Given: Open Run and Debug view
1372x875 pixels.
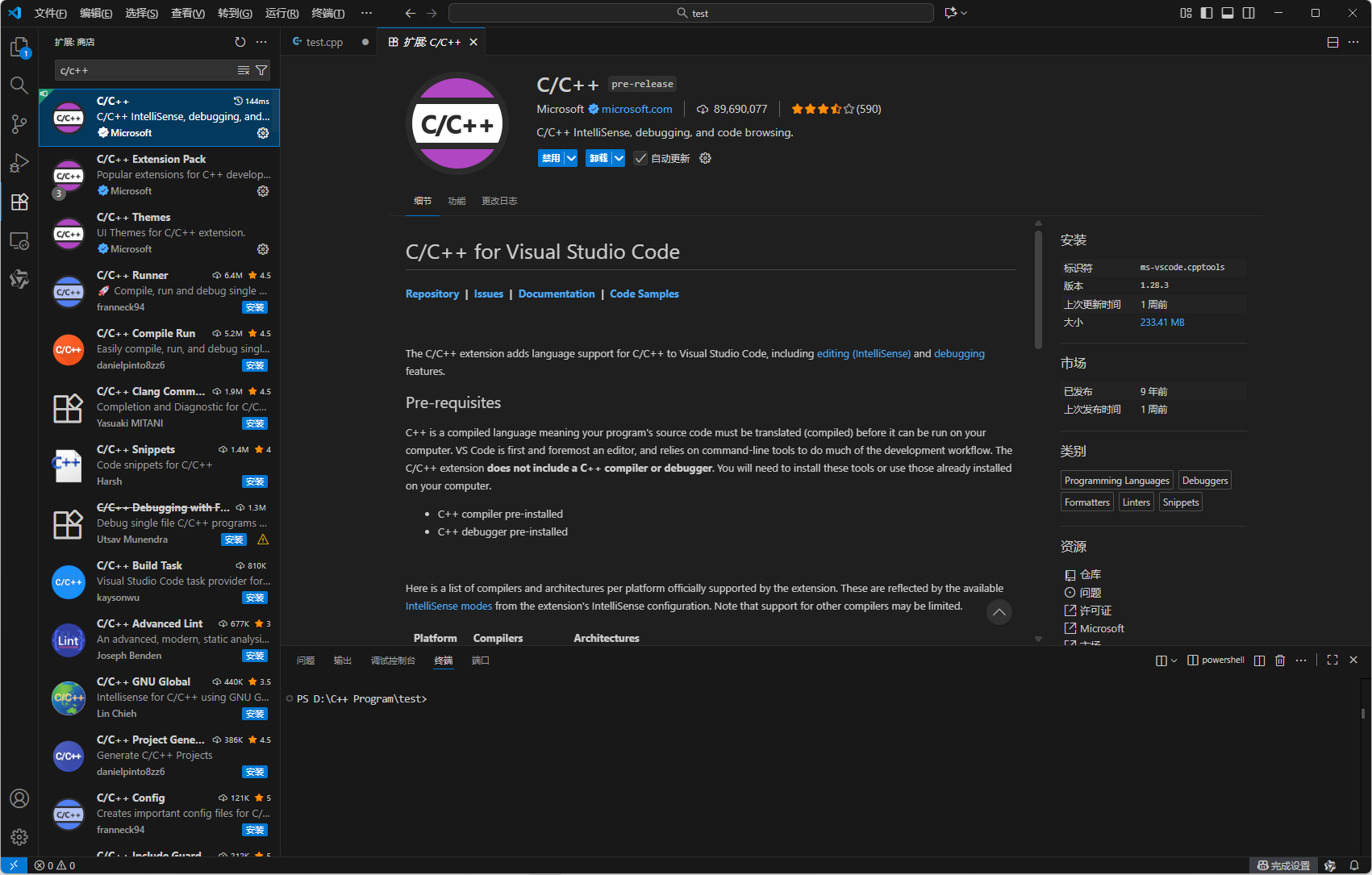Looking at the screenshot, I should [x=19, y=163].
